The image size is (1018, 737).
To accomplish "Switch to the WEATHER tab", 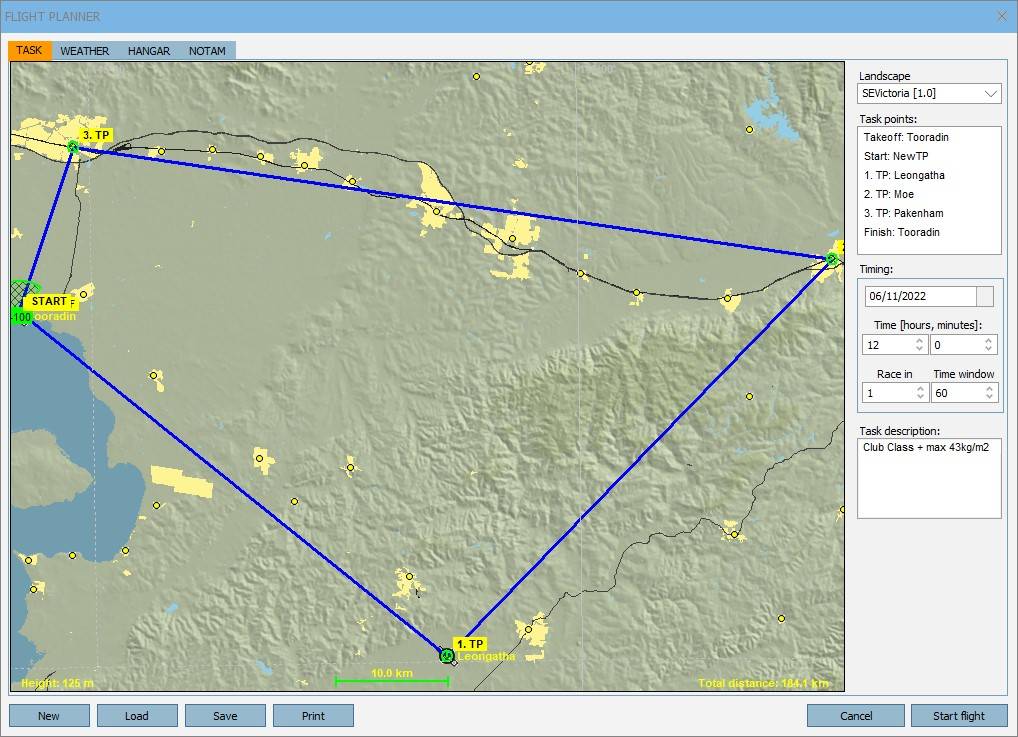I will (85, 51).
